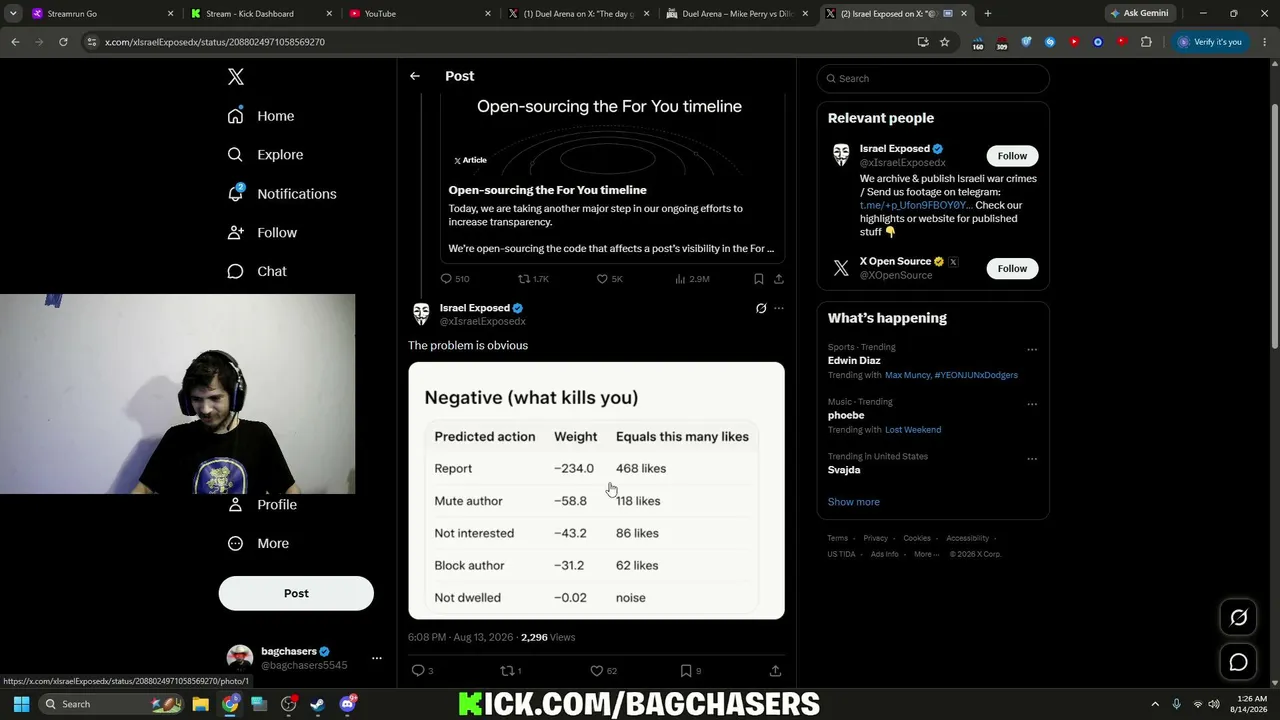Open bagchasers account options menu
Screen dimensions: 1280x720
[377, 658]
